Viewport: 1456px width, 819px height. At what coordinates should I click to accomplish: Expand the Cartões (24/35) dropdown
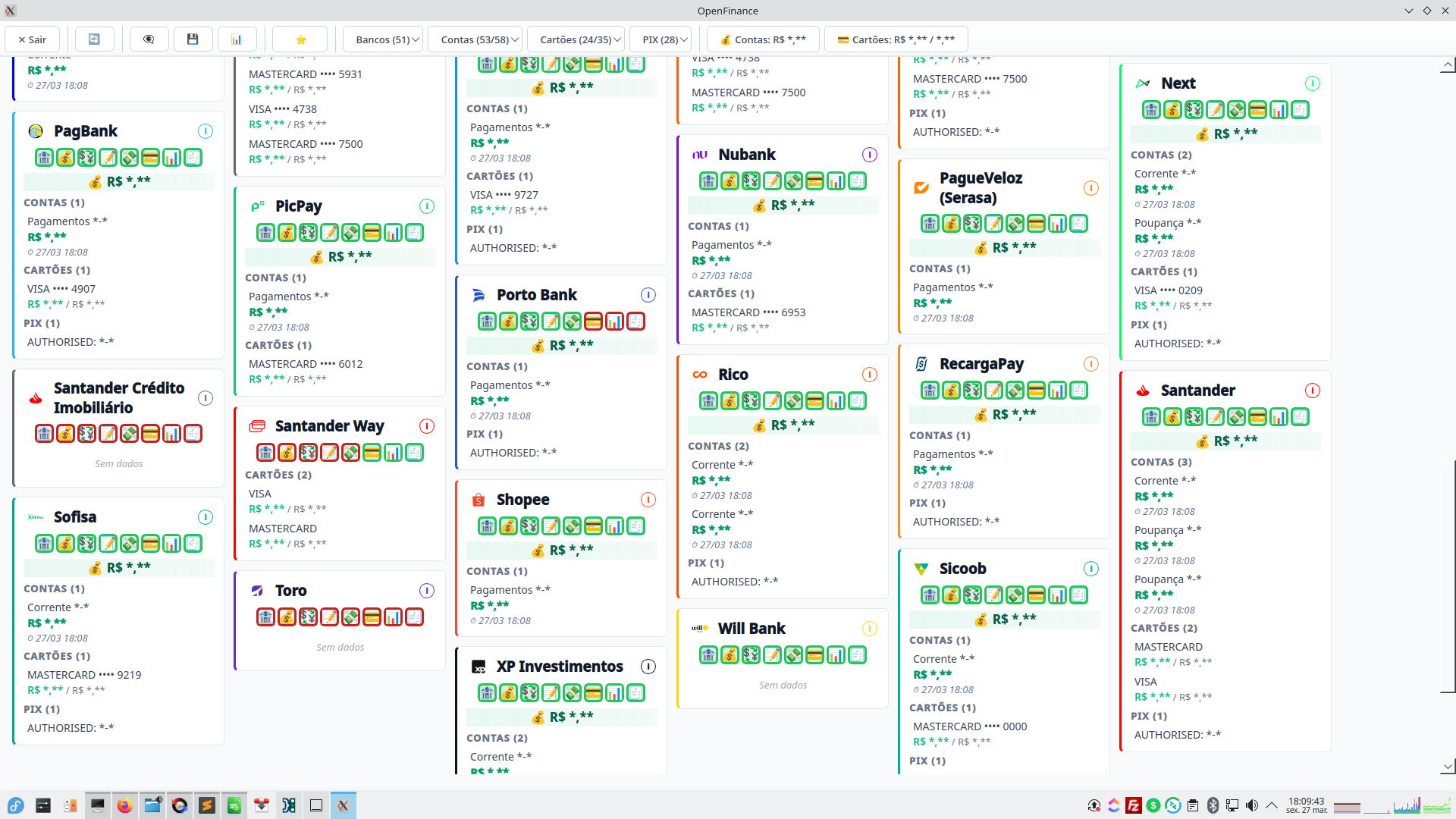576,39
